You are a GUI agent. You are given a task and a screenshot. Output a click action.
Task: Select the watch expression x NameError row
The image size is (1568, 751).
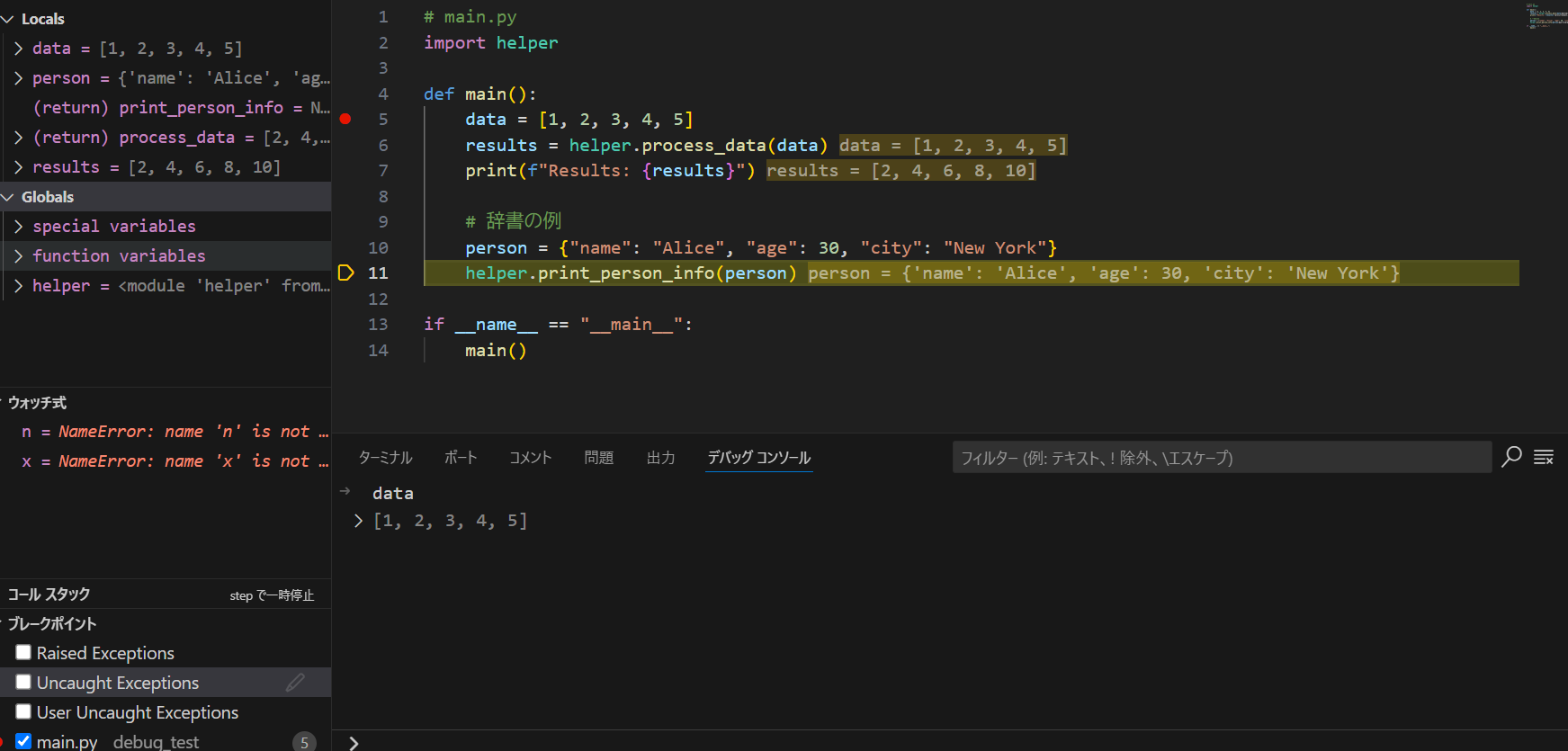[x=166, y=461]
